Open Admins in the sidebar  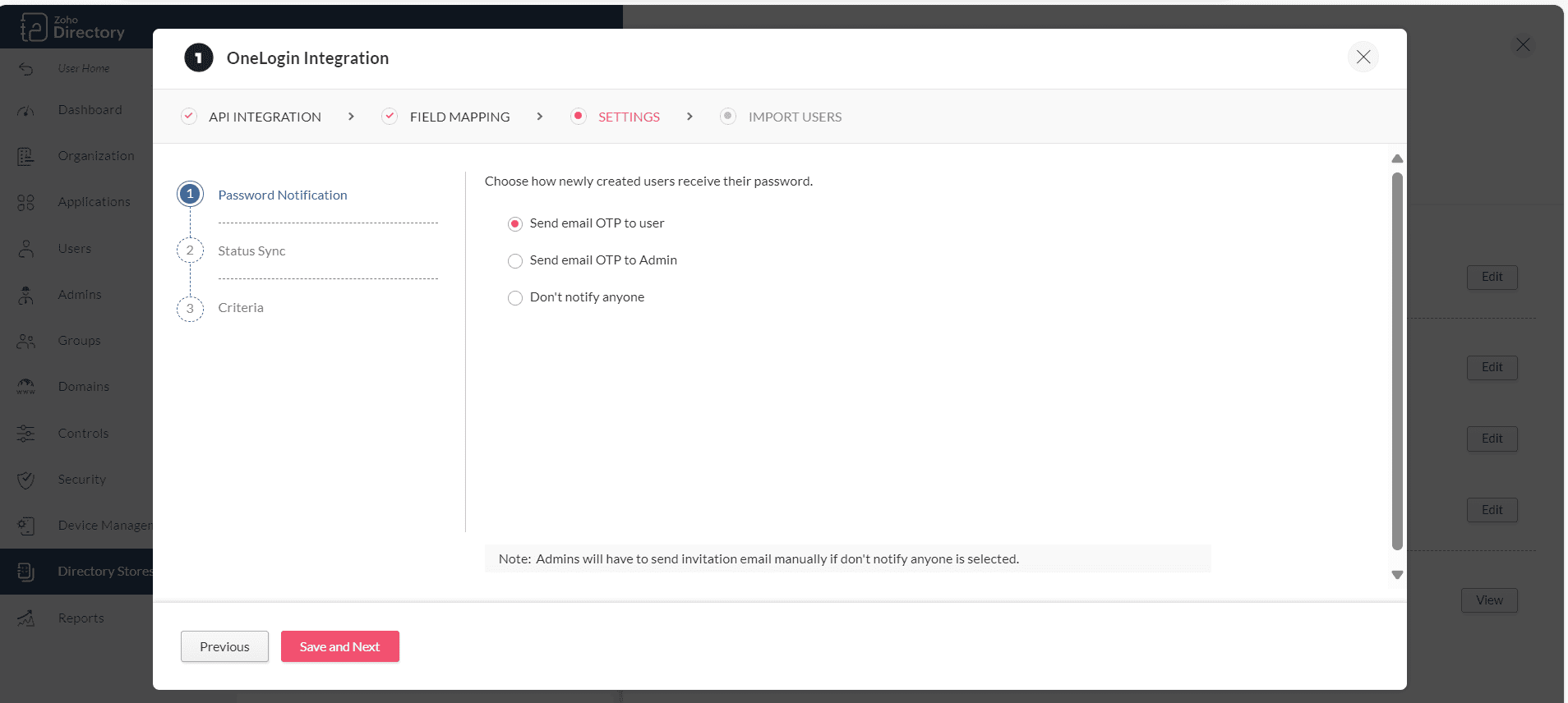point(80,295)
